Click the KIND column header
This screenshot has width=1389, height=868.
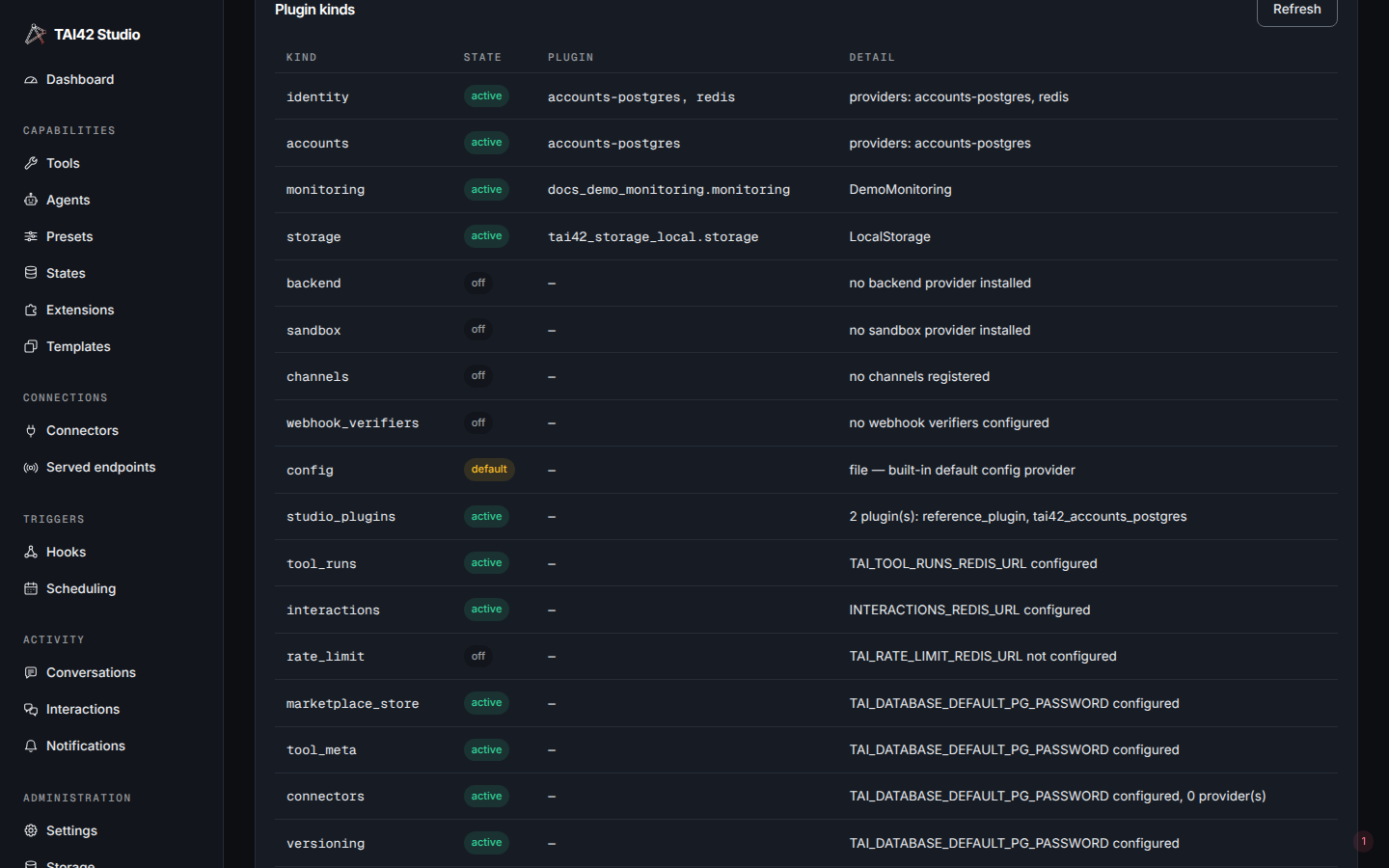pos(301,58)
